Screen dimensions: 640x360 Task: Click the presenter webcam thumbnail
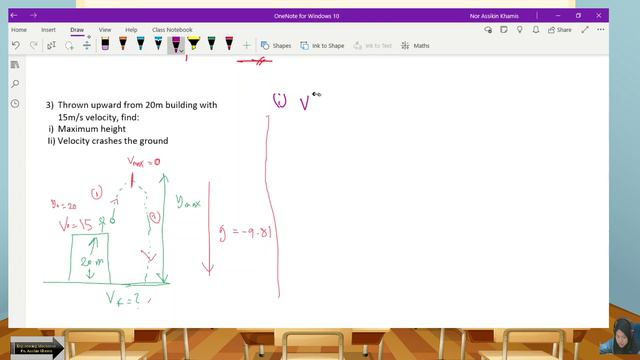click(x=620, y=337)
